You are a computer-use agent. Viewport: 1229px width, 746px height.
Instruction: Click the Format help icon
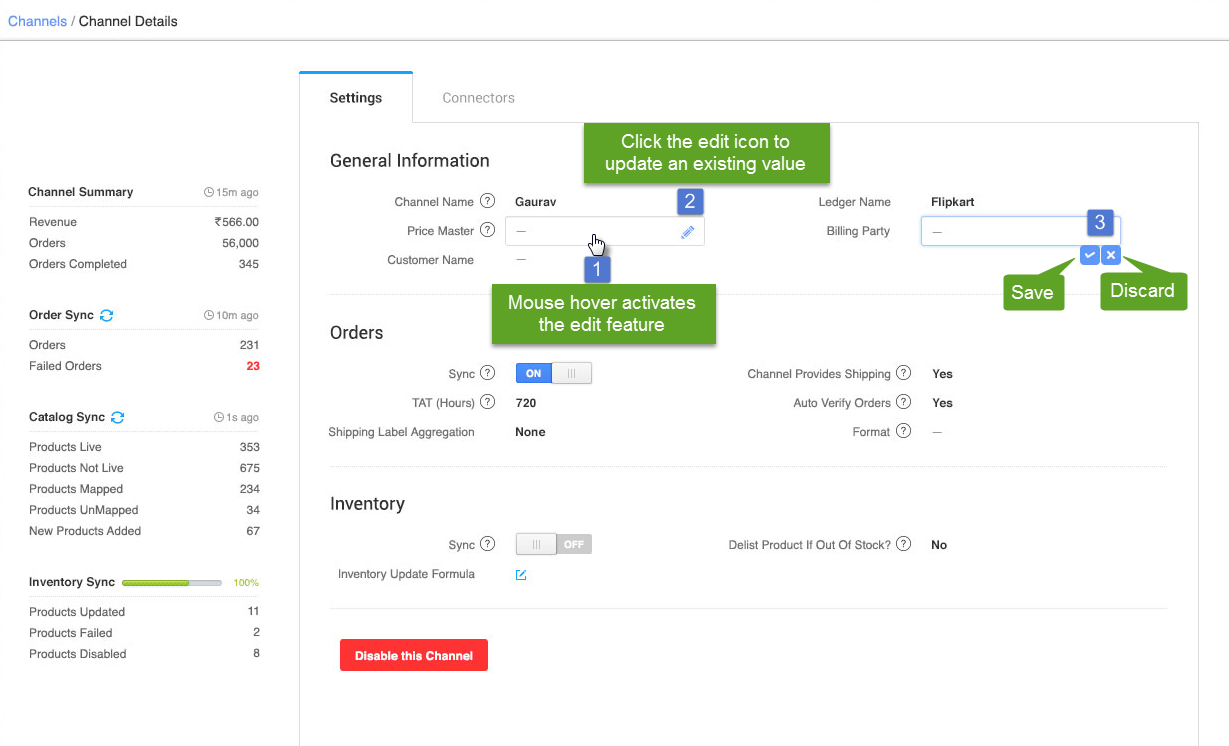click(x=903, y=431)
